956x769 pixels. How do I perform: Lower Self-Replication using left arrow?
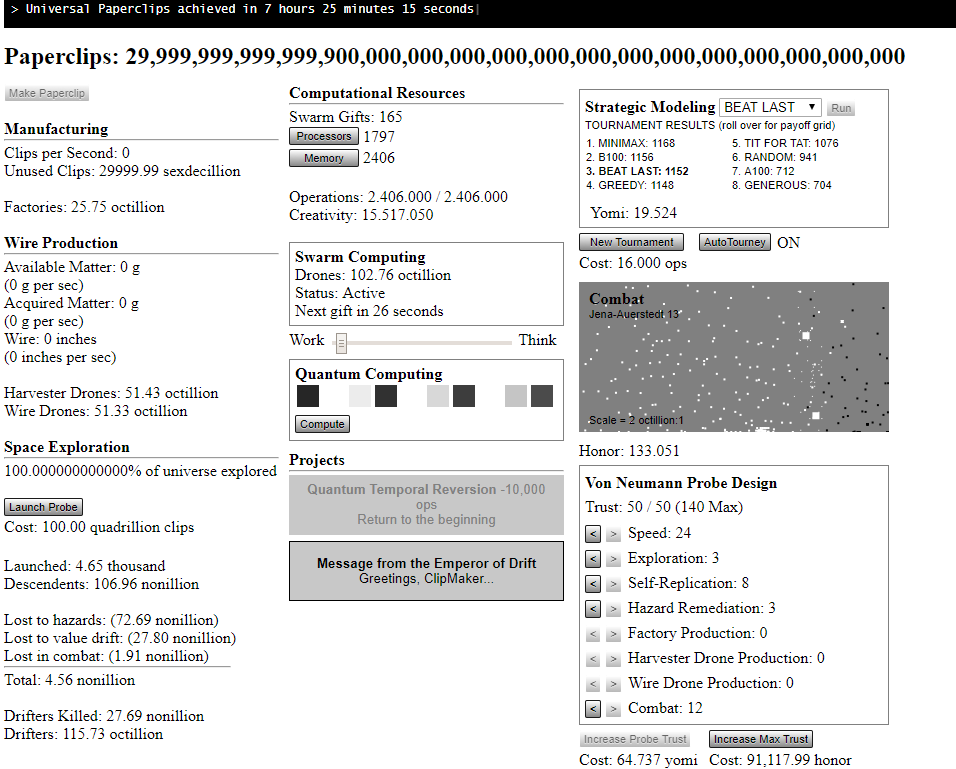(593, 584)
